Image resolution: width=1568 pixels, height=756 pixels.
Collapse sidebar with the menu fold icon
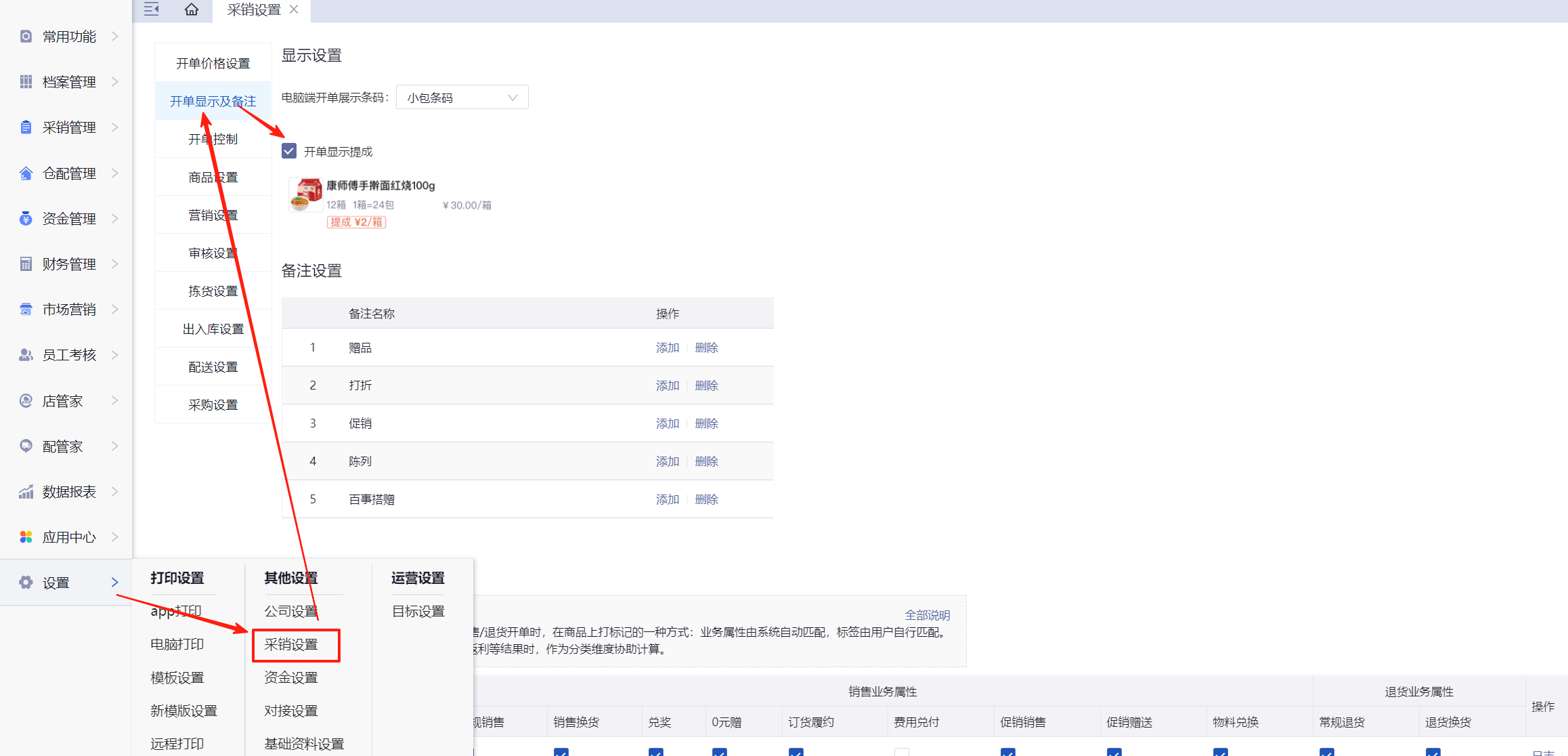(151, 9)
